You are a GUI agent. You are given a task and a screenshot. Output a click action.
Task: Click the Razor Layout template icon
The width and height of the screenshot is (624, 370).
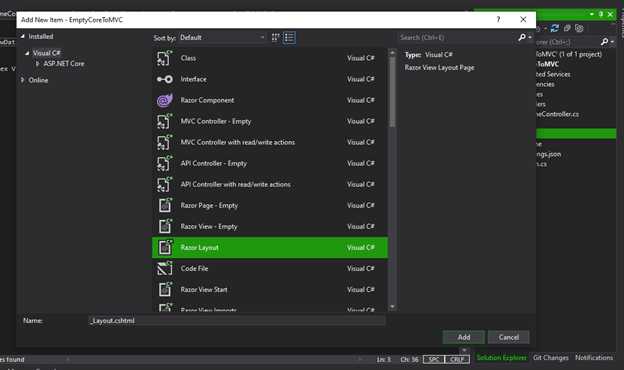click(165, 247)
